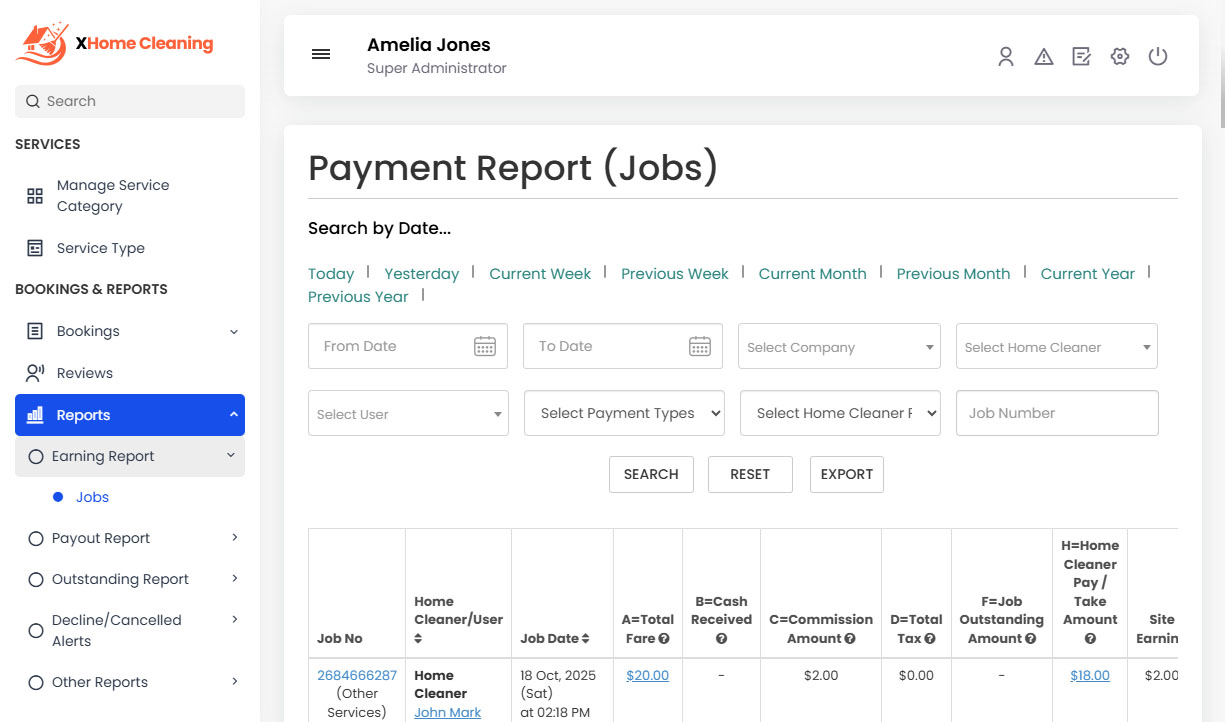Open the notes/log icon in the top bar

tap(1082, 57)
